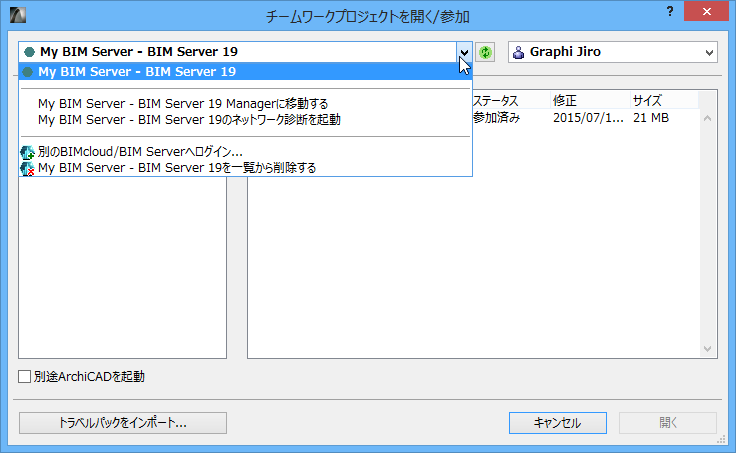Click the サイズ column header

(x=664, y=100)
